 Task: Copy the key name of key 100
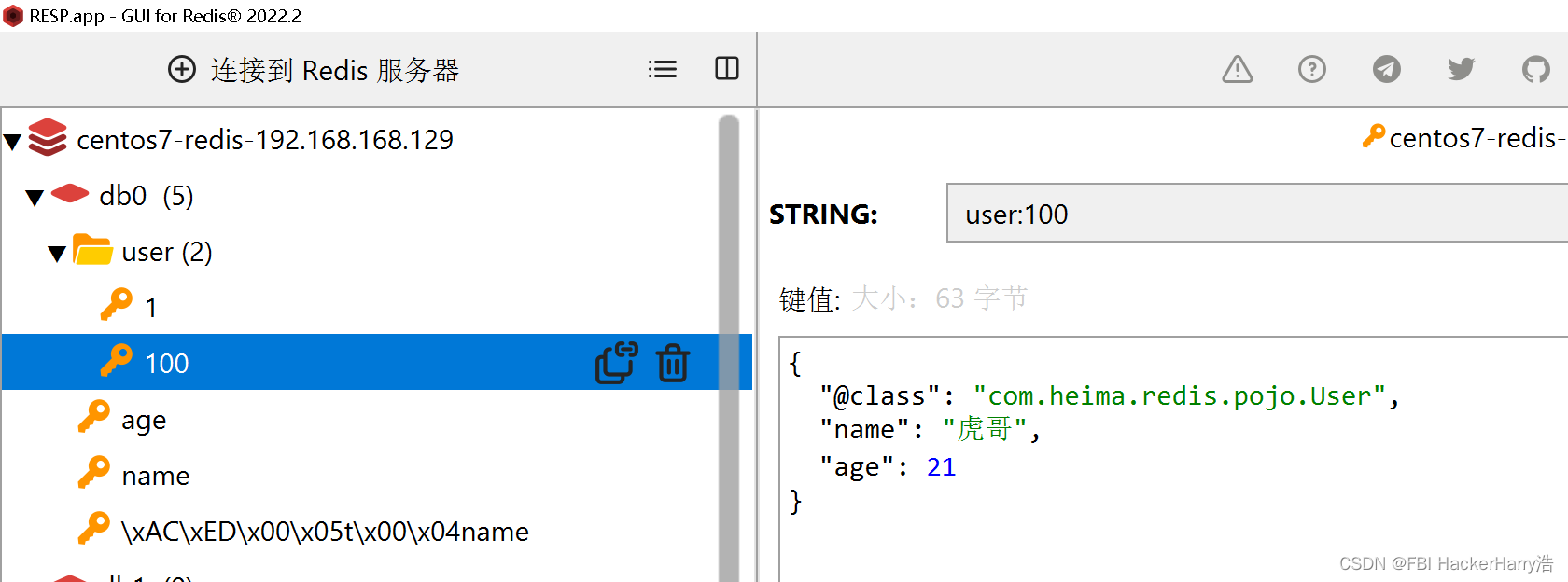617,363
